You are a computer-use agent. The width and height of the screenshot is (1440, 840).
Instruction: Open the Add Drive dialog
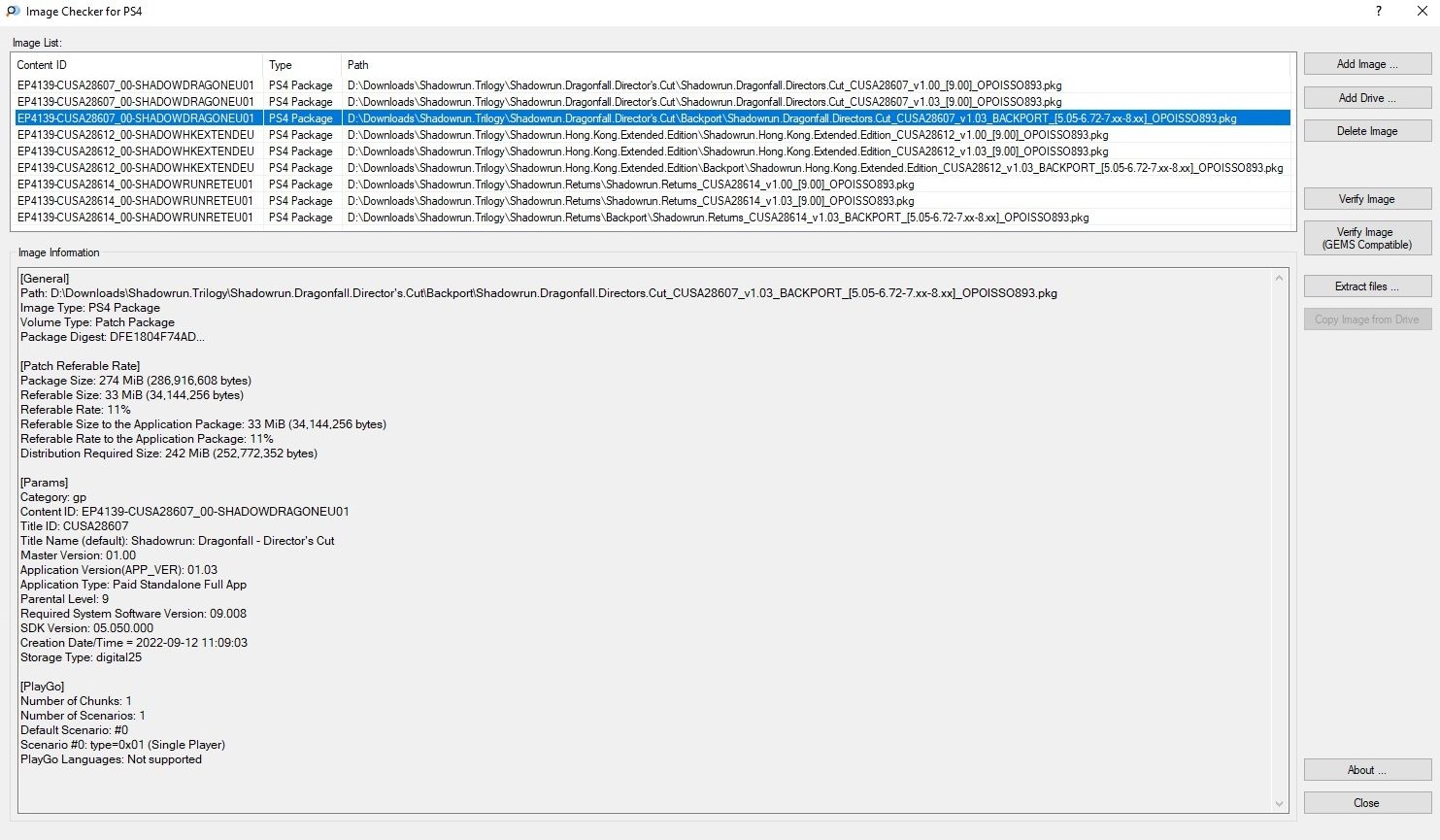[1367, 97]
